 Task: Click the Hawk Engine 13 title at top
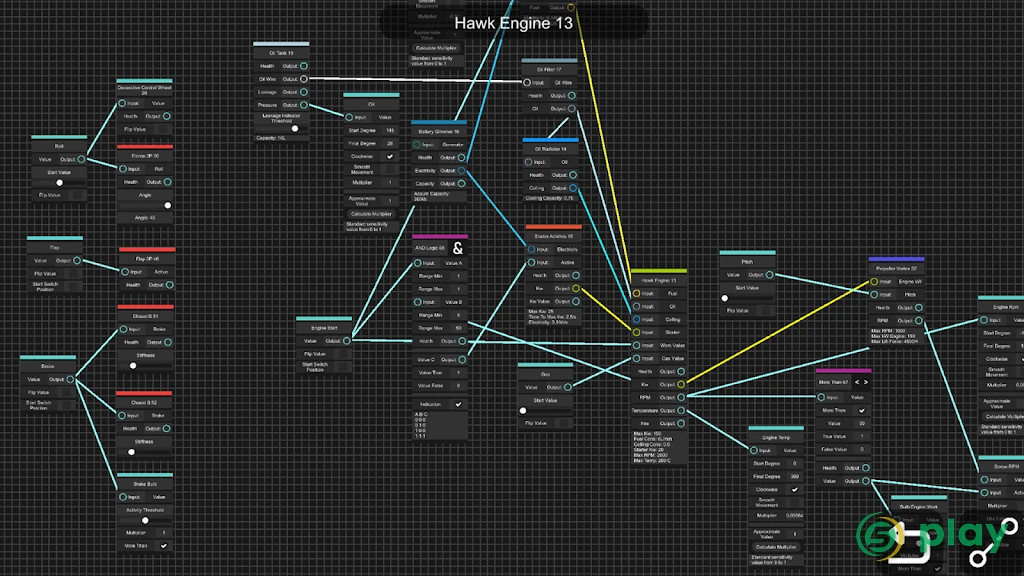coord(513,23)
